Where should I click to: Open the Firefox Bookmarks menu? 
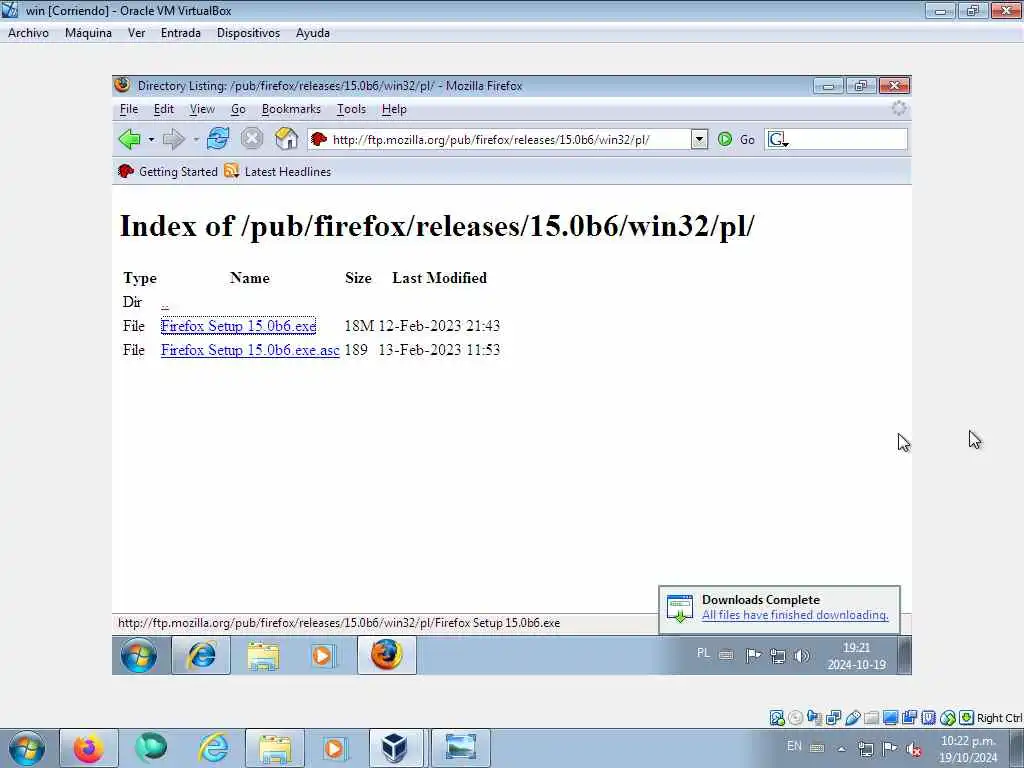click(x=291, y=109)
